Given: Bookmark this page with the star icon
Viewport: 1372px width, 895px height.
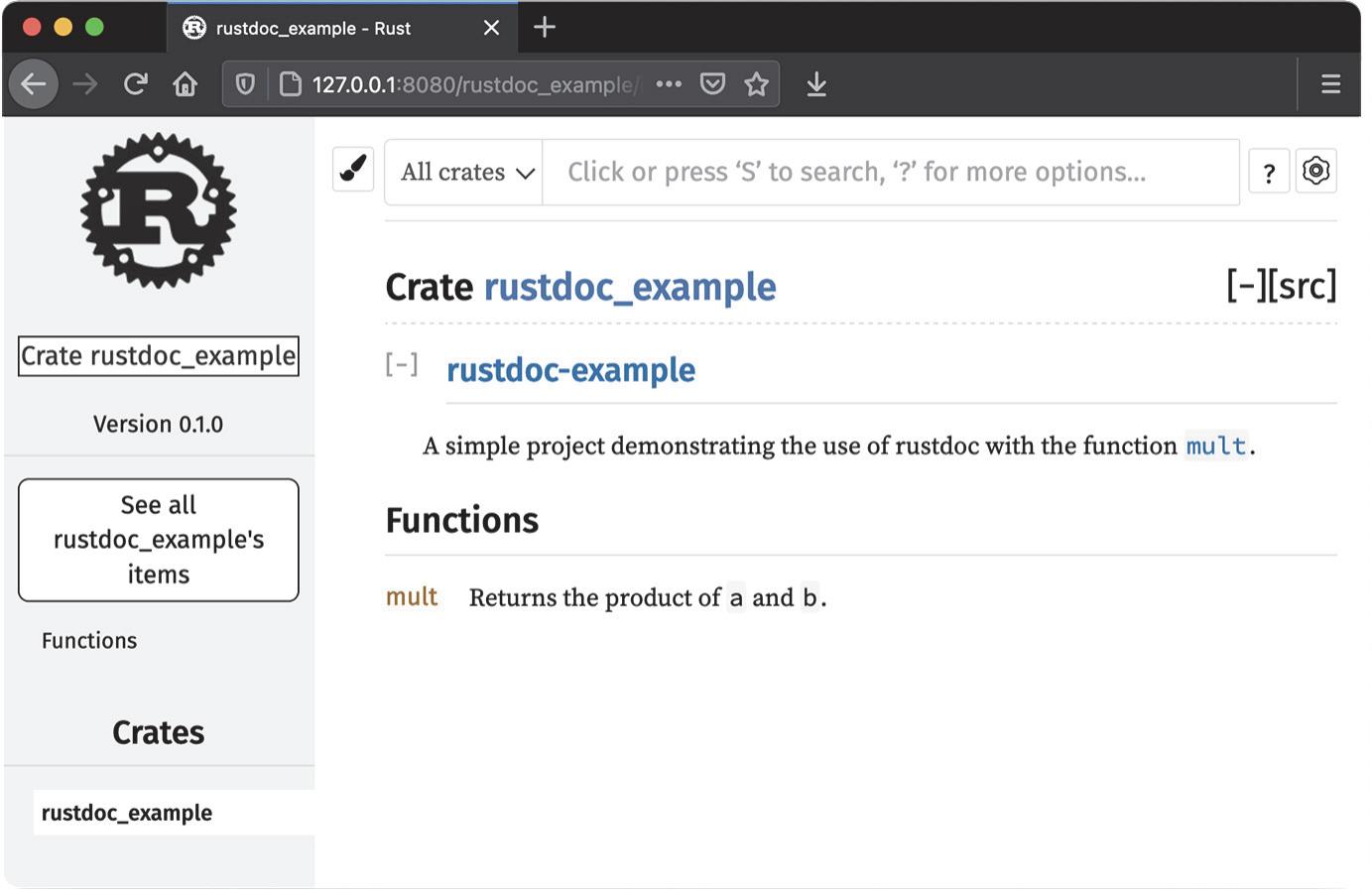Looking at the screenshot, I should click(x=757, y=84).
